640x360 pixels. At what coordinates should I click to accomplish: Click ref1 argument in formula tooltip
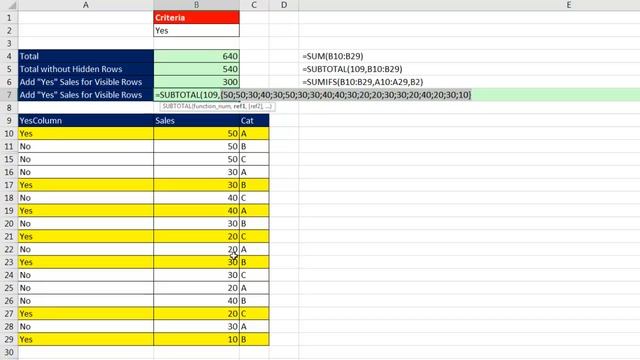240,106
